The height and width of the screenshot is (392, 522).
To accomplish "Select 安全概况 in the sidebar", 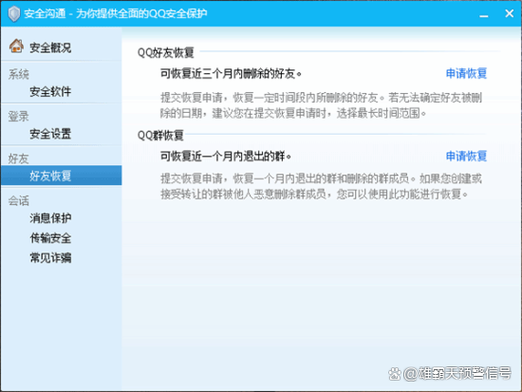I will pyautogui.click(x=50, y=48).
